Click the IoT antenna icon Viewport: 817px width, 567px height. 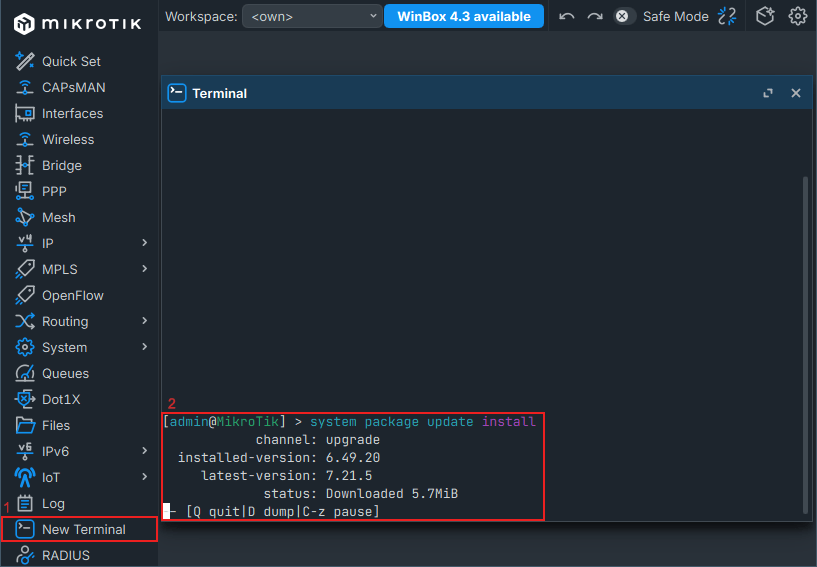coord(24,477)
